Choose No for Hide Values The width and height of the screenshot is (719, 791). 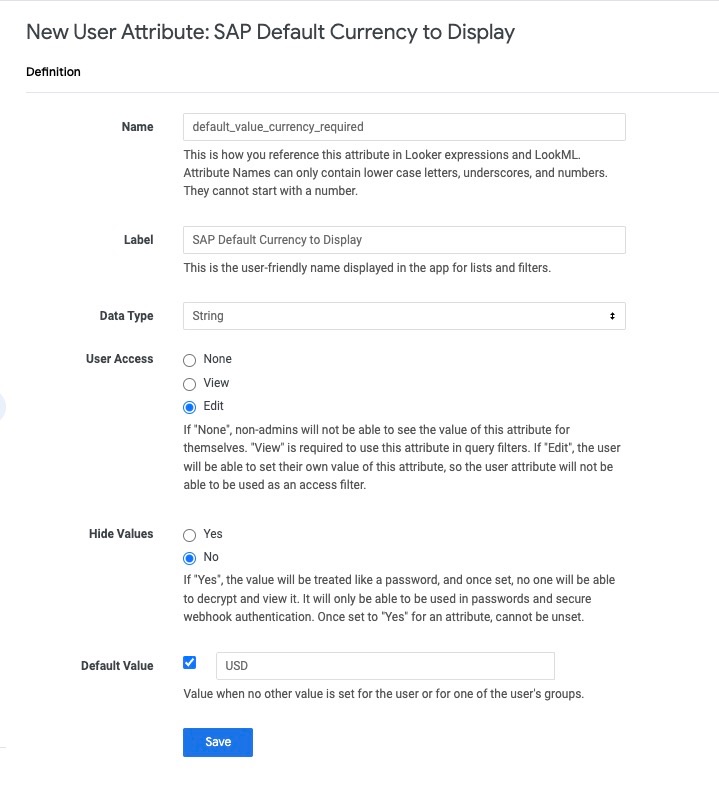click(x=189, y=558)
